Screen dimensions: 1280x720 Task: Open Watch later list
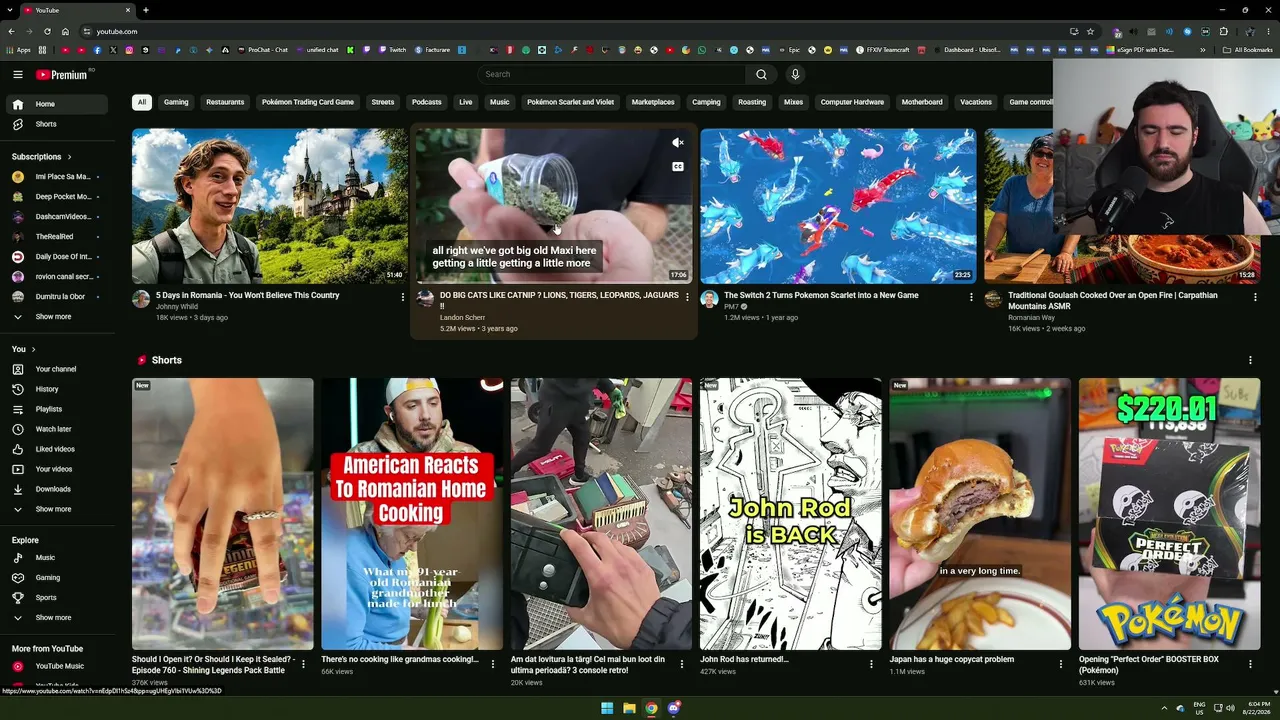(x=56, y=429)
